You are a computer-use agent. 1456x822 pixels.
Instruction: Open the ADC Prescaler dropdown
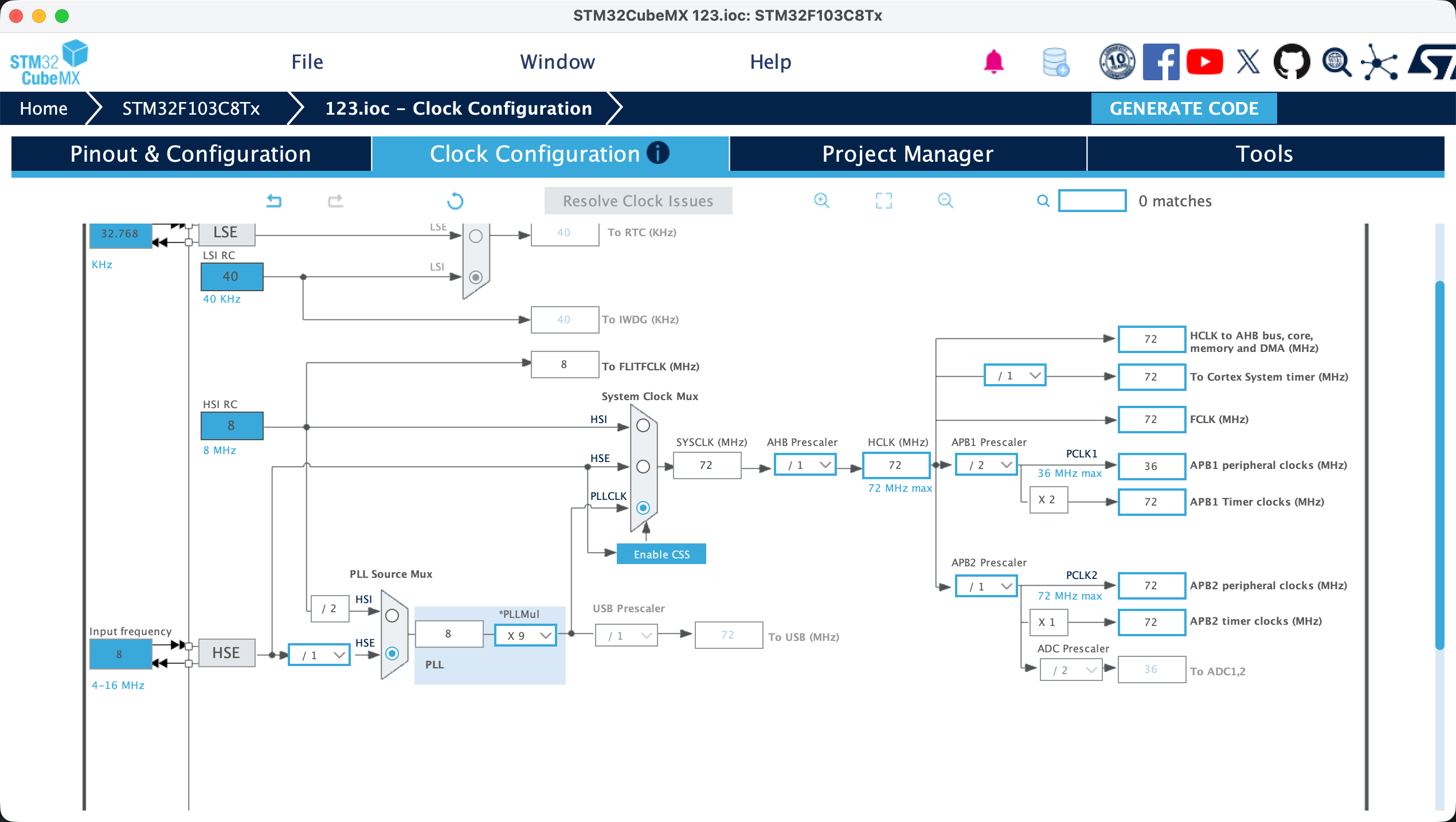click(1071, 670)
